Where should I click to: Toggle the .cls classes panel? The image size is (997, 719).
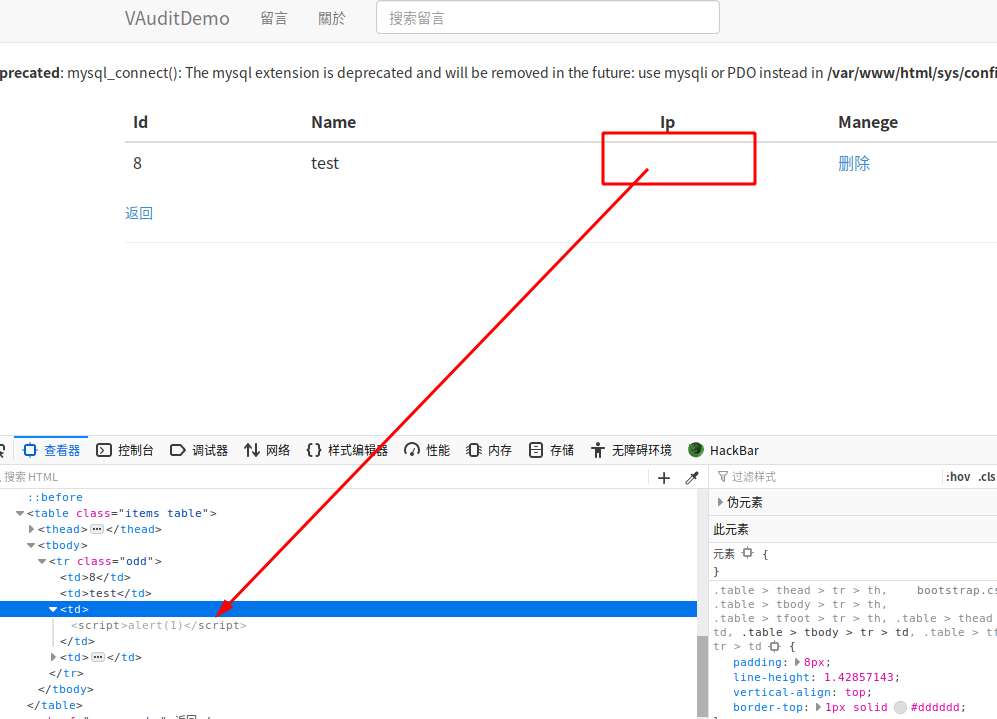coord(986,477)
